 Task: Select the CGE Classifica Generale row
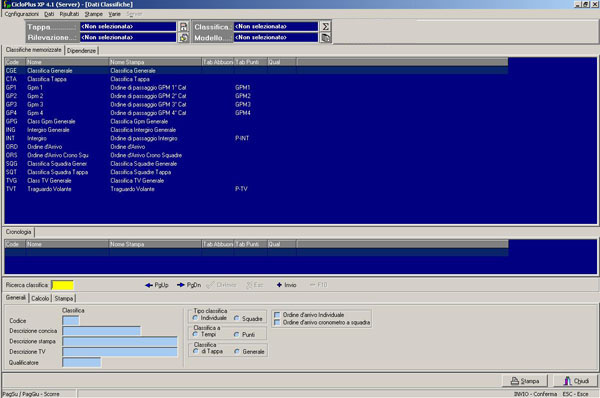pyautogui.click(x=256, y=71)
